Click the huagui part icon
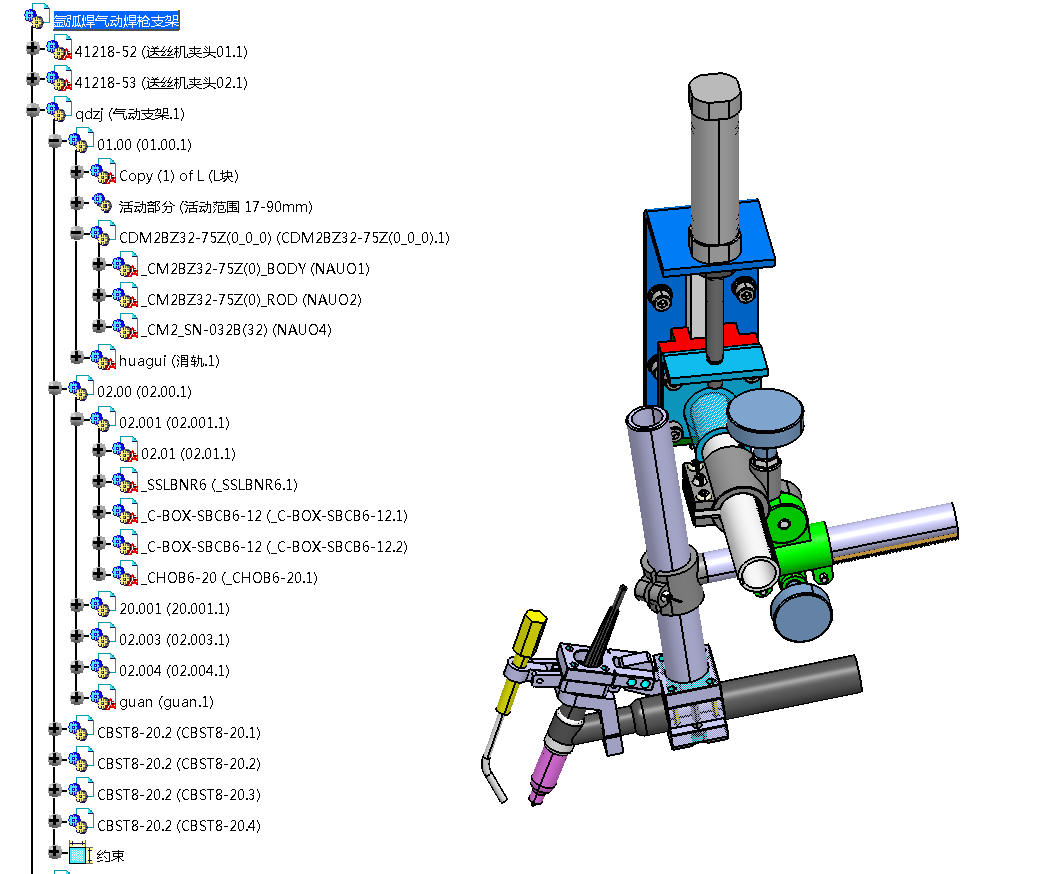This screenshot has height=874, width=1039. coord(103,358)
